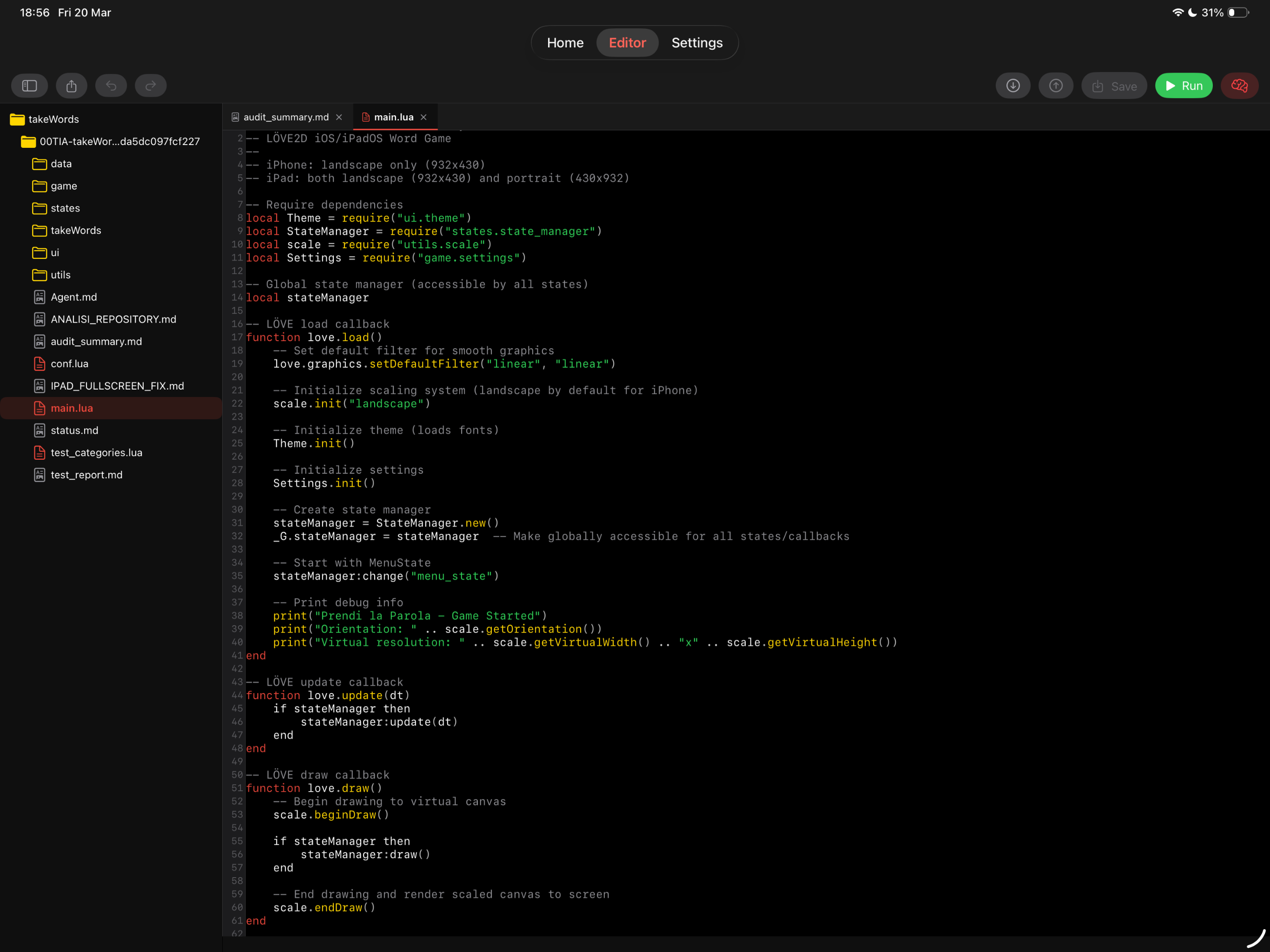The width and height of the screenshot is (1270, 952).
Task: Open the Settings tab
Action: click(697, 42)
